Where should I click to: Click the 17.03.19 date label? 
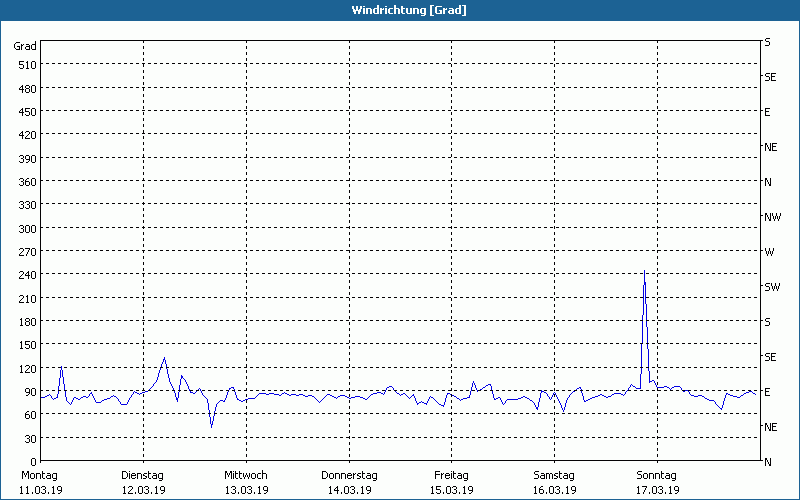point(657,490)
